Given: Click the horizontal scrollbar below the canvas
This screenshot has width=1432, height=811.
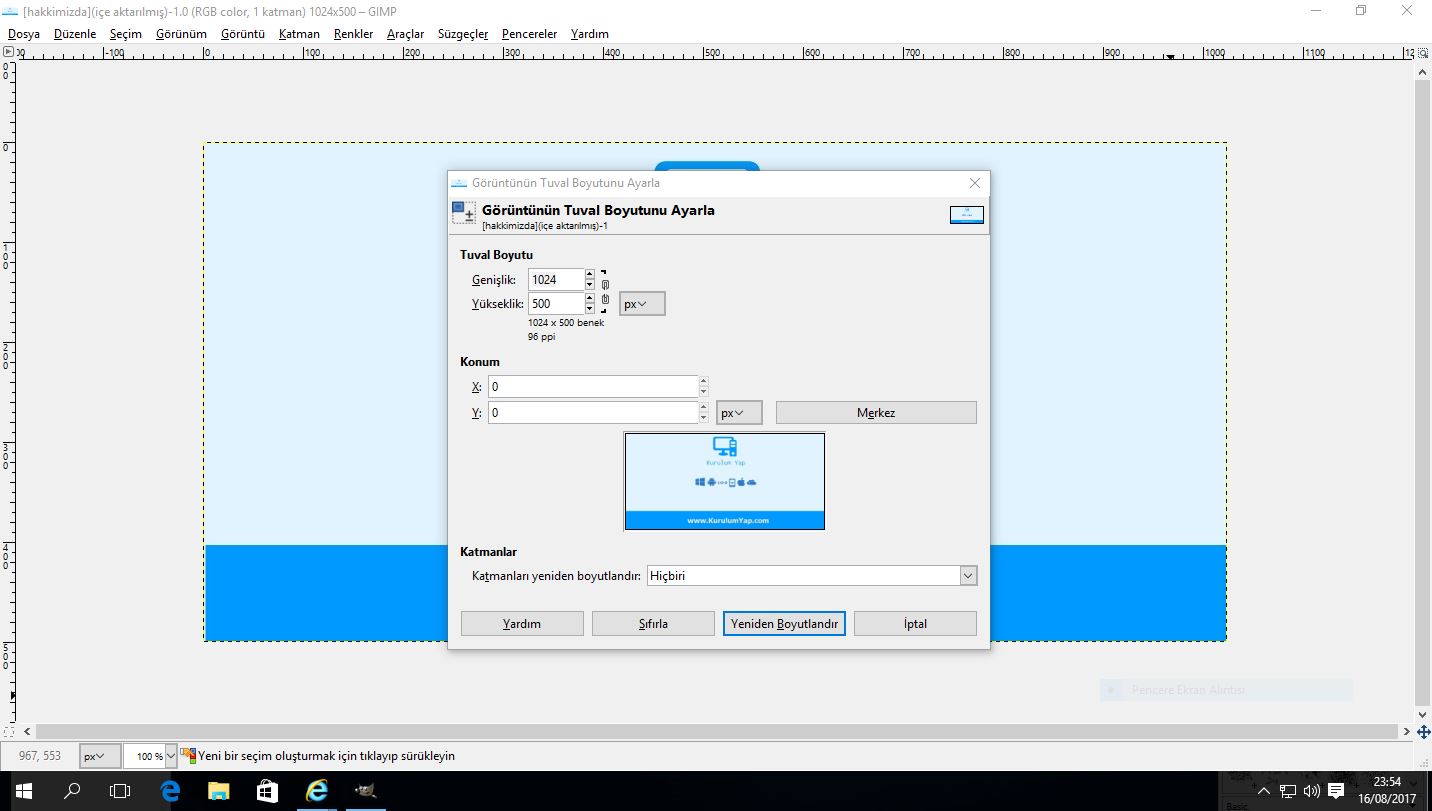Looking at the screenshot, I should click(700, 732).
